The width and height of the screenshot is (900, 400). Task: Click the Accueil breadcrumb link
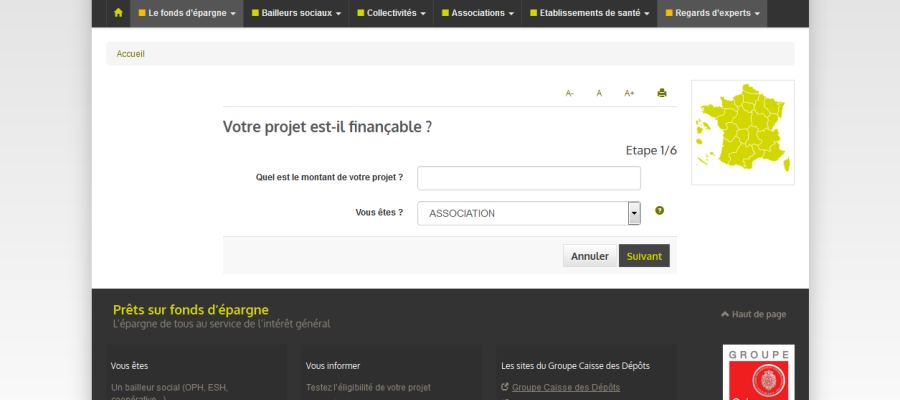[131, 54]
